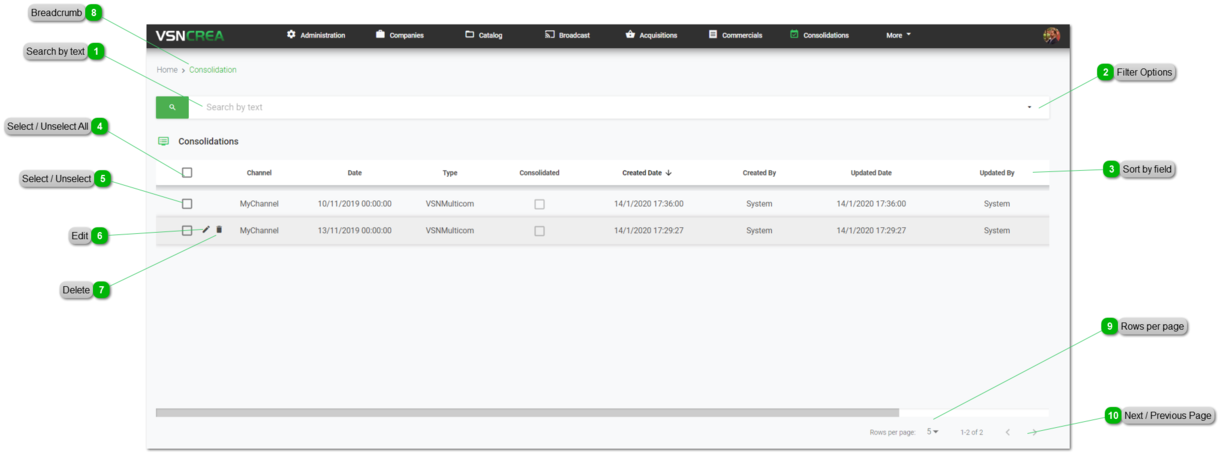Viewport: 1221px width, 454px height.
Task: Toggle the select all rows checkbox
Action: click(187, 173)
